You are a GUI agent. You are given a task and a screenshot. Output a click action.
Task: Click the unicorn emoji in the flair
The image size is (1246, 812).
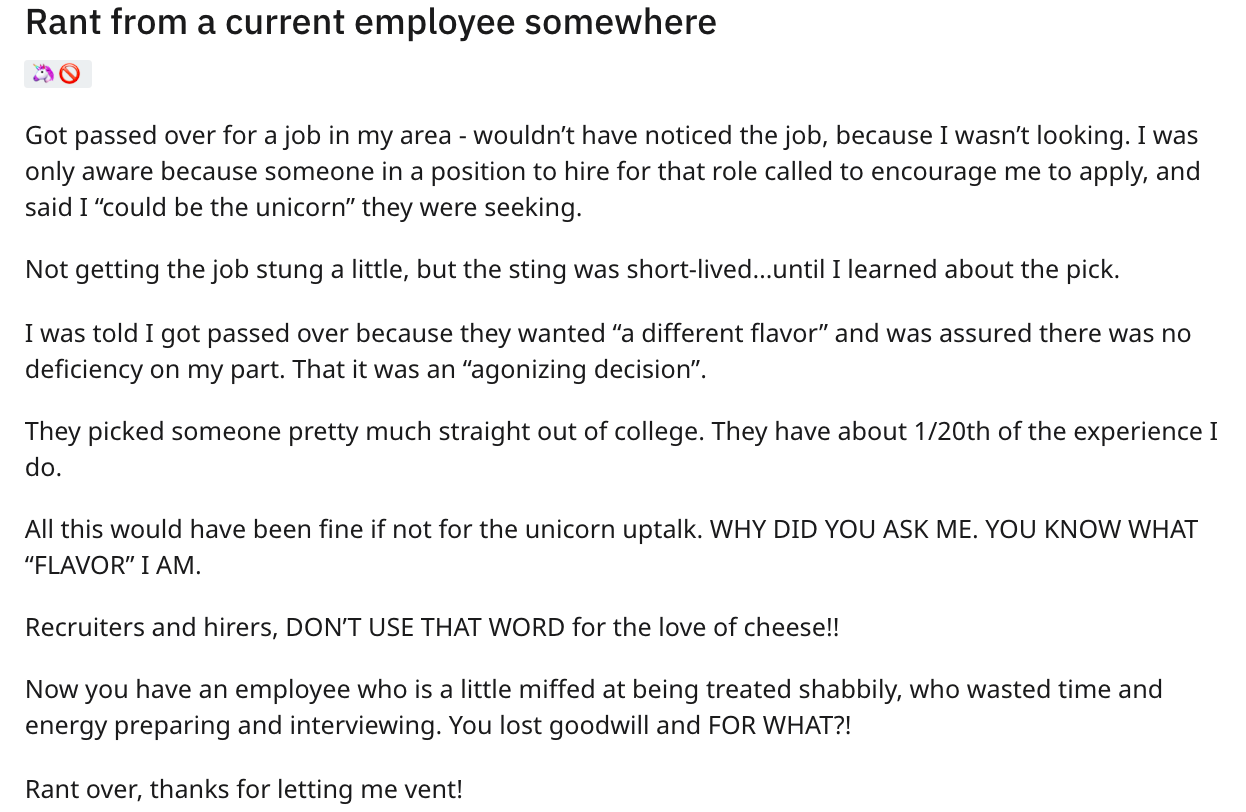43,73
